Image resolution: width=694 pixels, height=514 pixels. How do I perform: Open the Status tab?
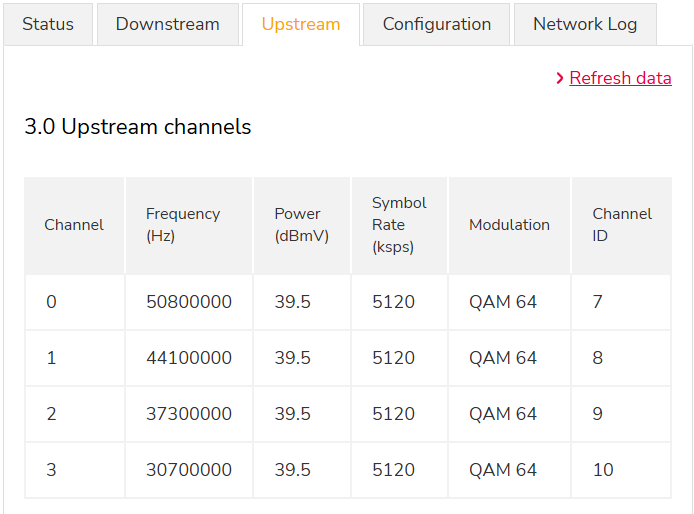(x=48, y=24)
